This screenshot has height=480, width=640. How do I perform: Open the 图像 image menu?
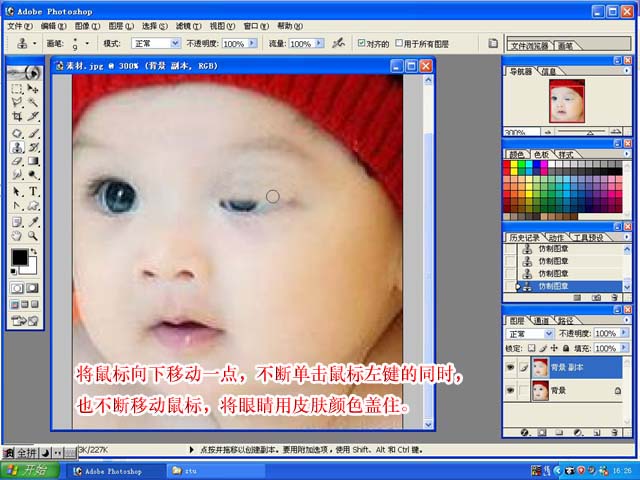point(87,26)
